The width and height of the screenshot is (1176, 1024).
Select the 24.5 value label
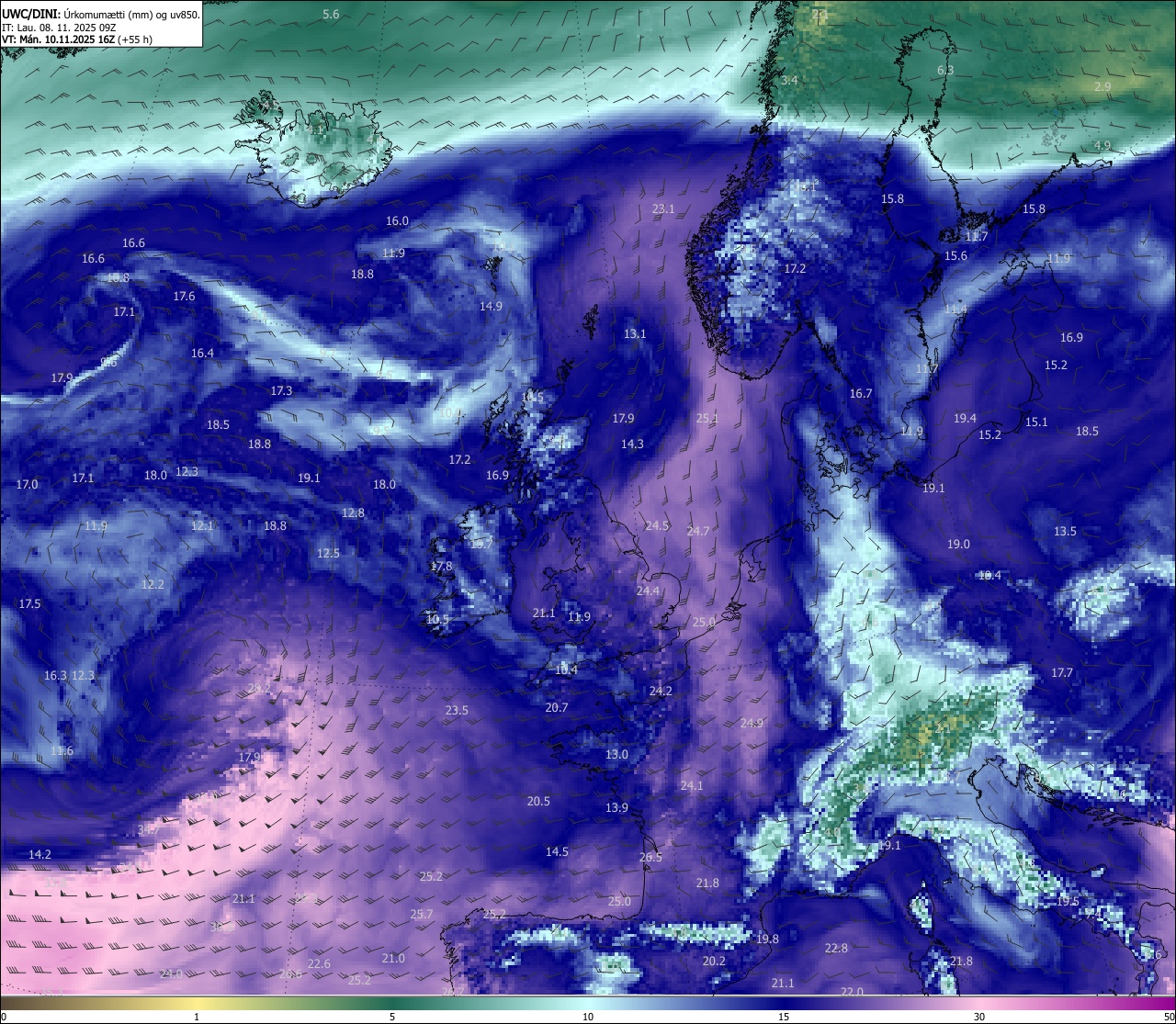[657, 526]
